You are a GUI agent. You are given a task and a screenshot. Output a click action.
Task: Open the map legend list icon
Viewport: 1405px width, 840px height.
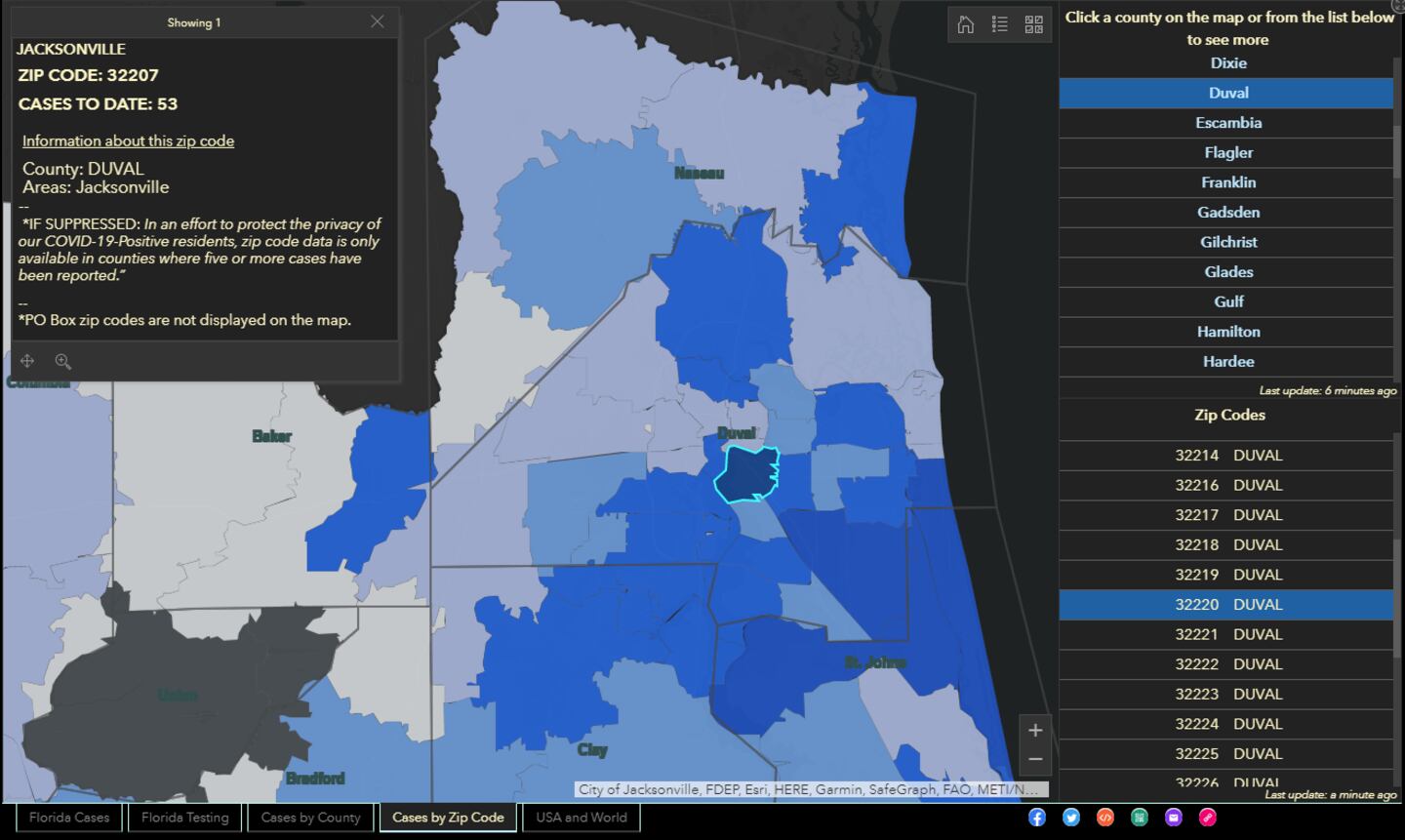pyautogui.click(x=999, y=24)
